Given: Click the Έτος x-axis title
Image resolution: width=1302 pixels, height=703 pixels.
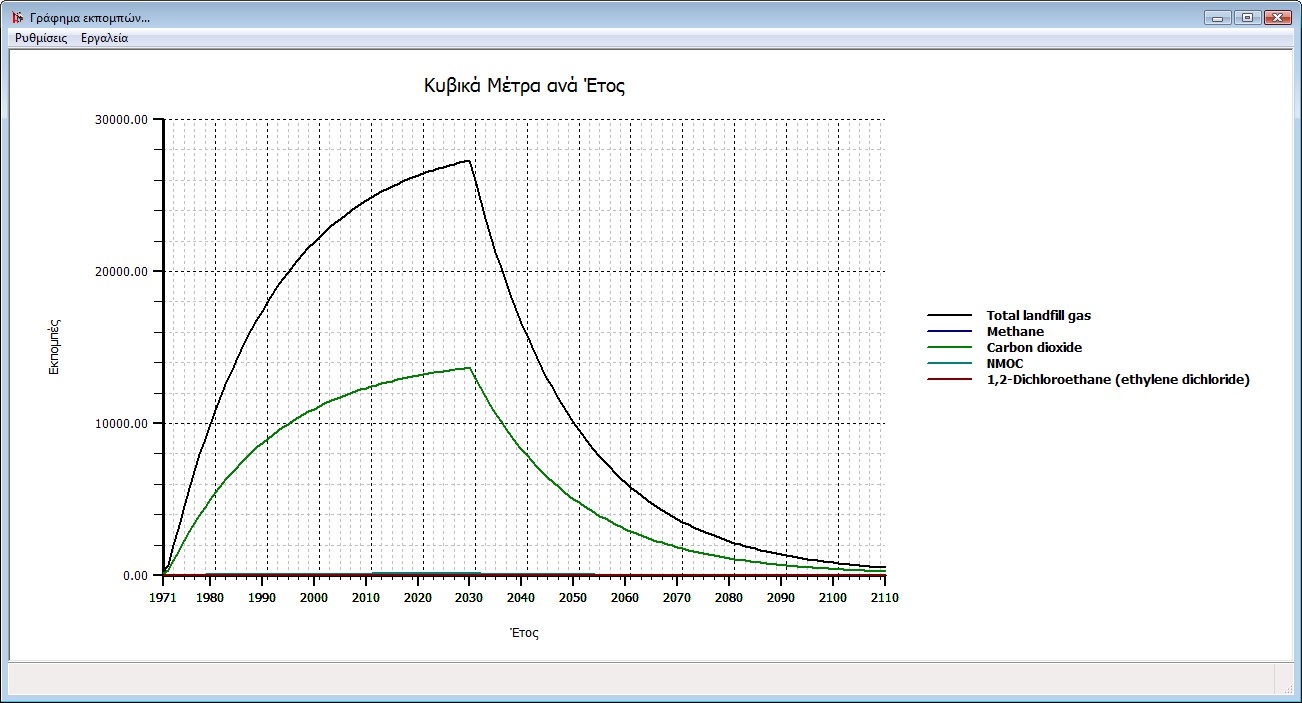Looking at the screenshot, I should pos(524,633).
